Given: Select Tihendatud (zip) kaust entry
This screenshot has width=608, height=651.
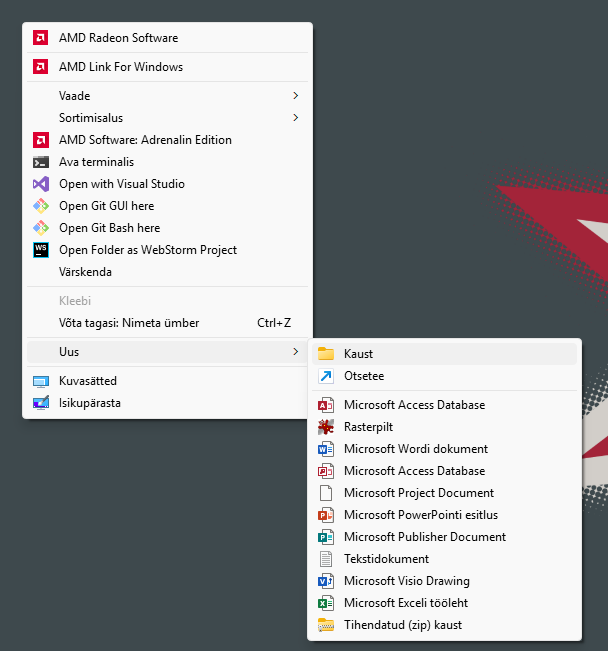Looking at the screenshot, I should pos(402,625).
